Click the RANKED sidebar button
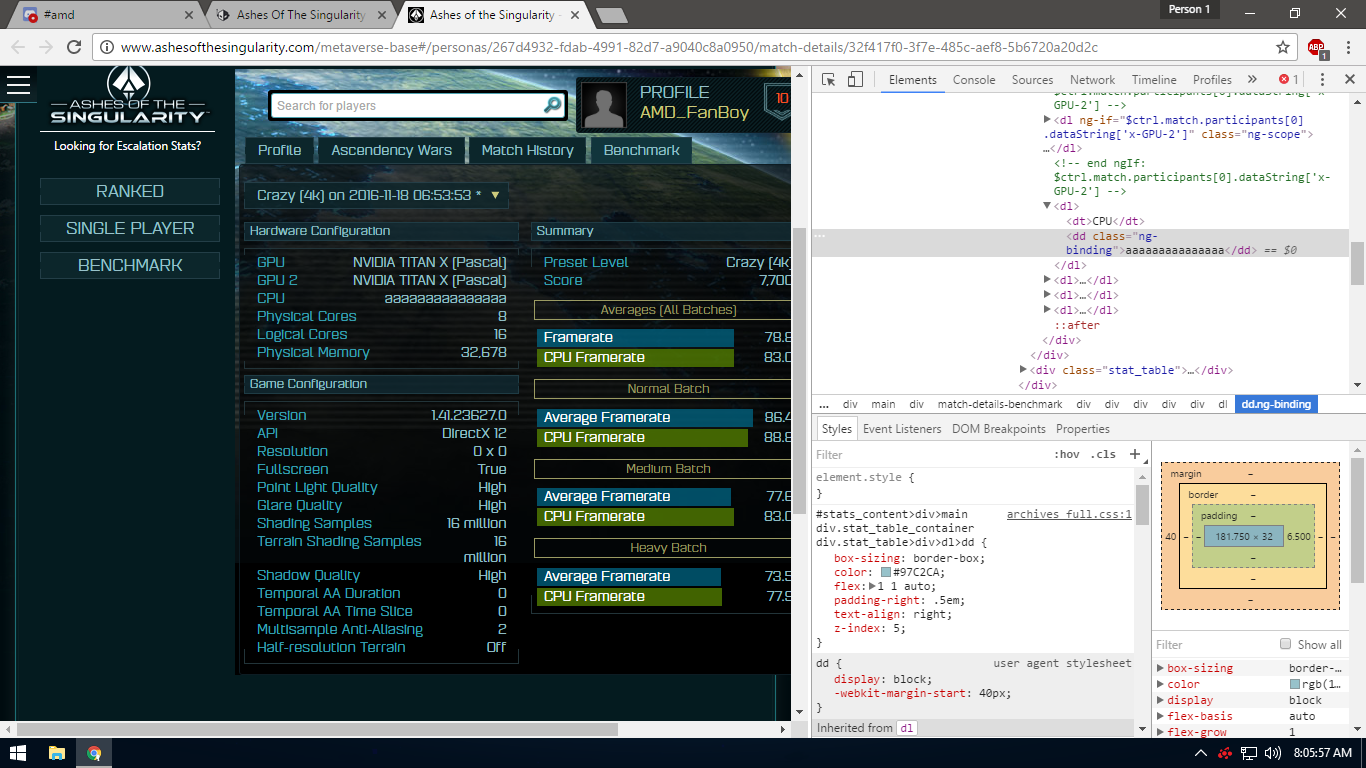 (x=130, y=191)
